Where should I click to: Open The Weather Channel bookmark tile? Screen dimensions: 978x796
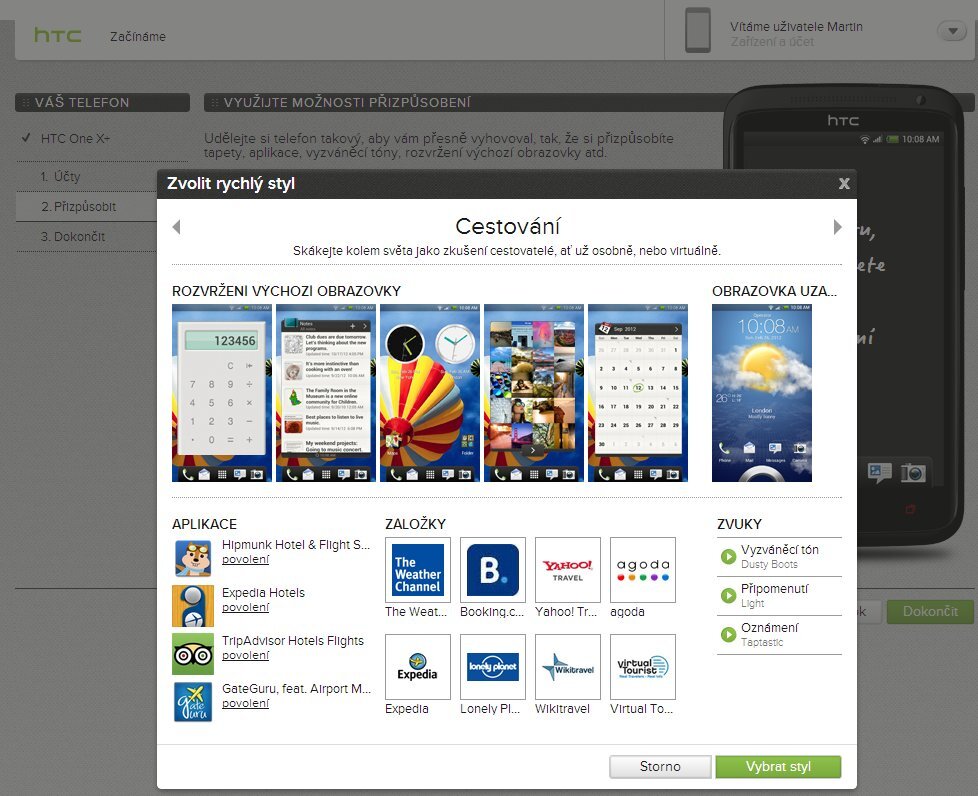pos(417,568)
